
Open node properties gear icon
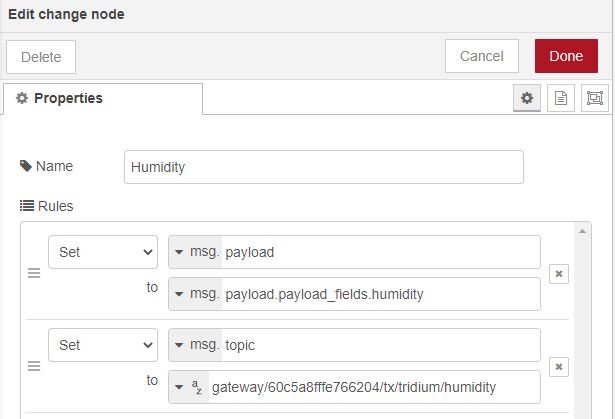pos(528,98)
